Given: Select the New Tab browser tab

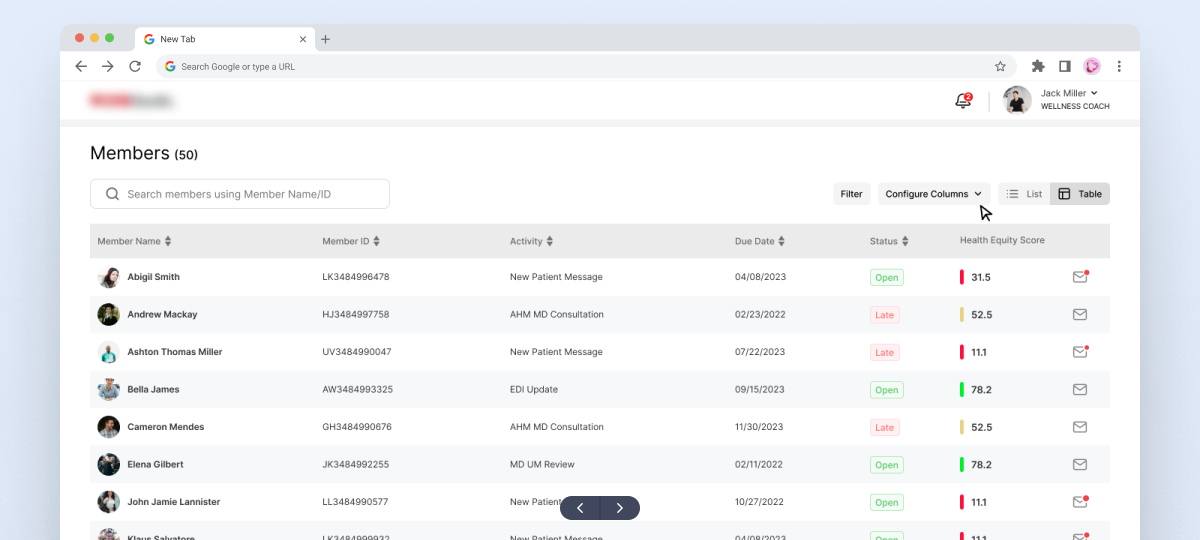Looking at the screenshot, I should point(220,39).
